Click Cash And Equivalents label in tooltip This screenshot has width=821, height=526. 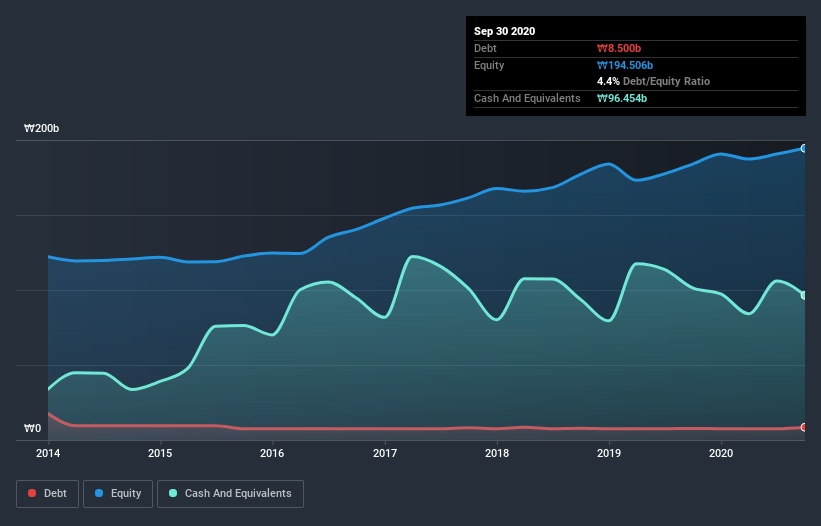pyautogui.click(x=527, y=98)
